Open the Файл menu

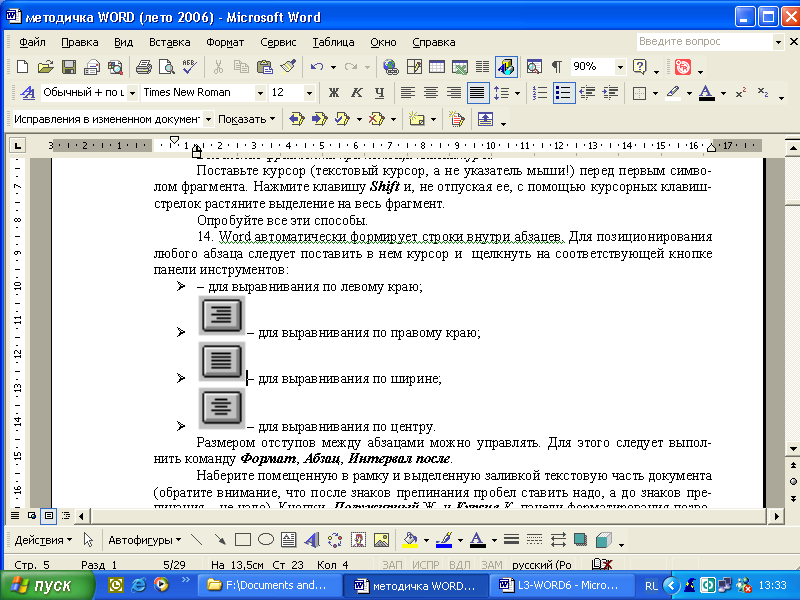[32, 42]
